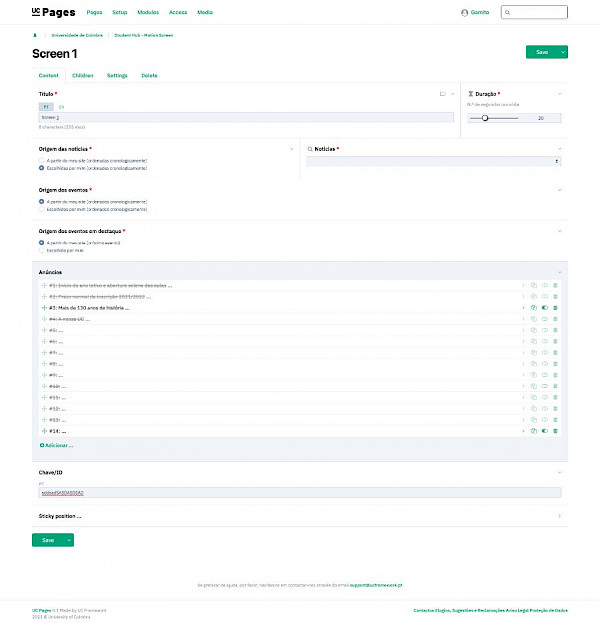Click copy icon for announcement #14

pyautogui.click(x=534, y=431)
